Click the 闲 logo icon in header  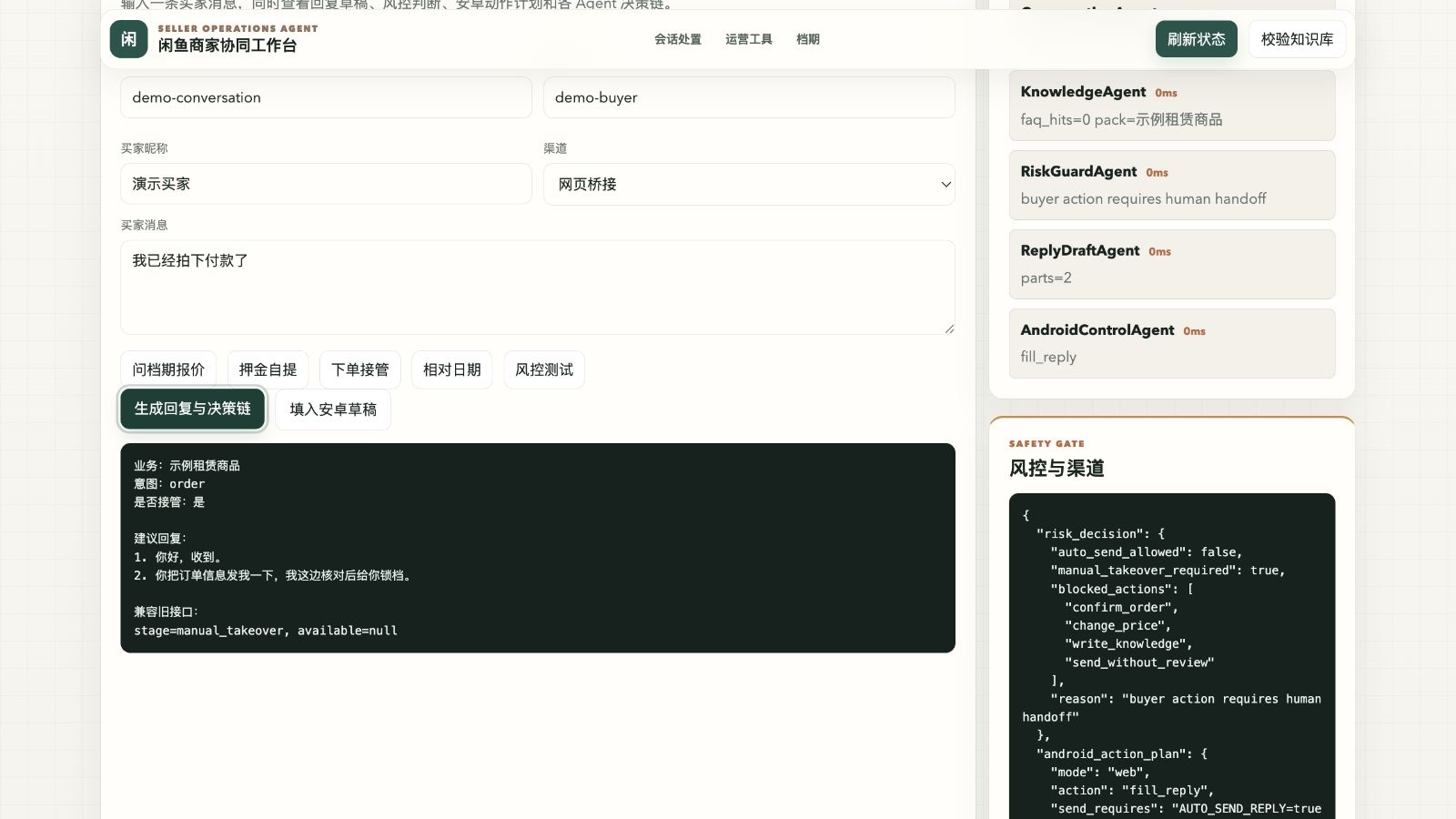click(x=128, y=39)
